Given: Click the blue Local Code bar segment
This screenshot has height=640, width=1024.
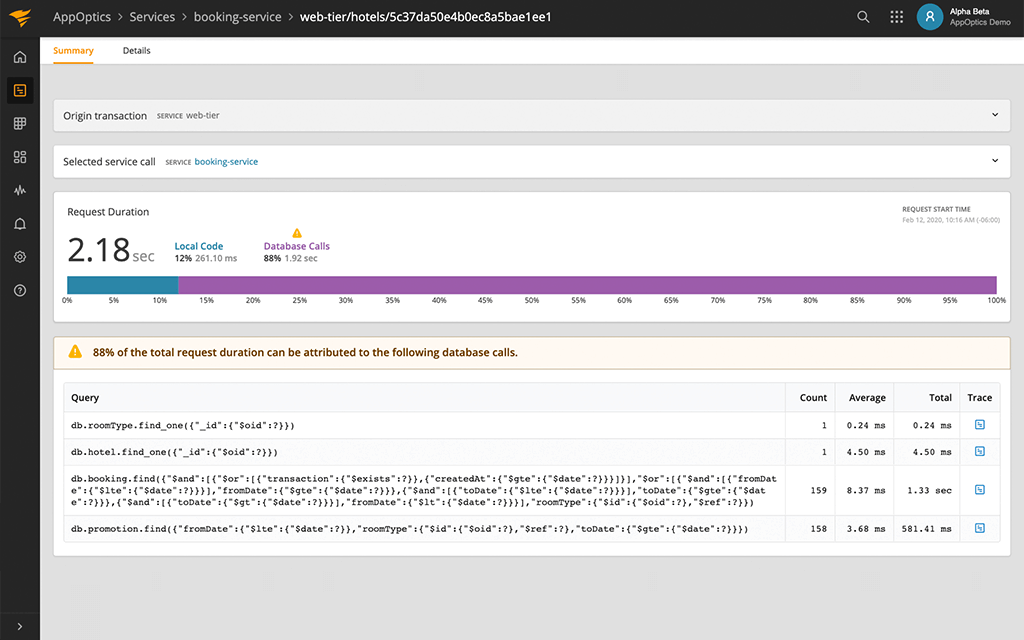Looking at the screenshot, I should click(123, 285).
